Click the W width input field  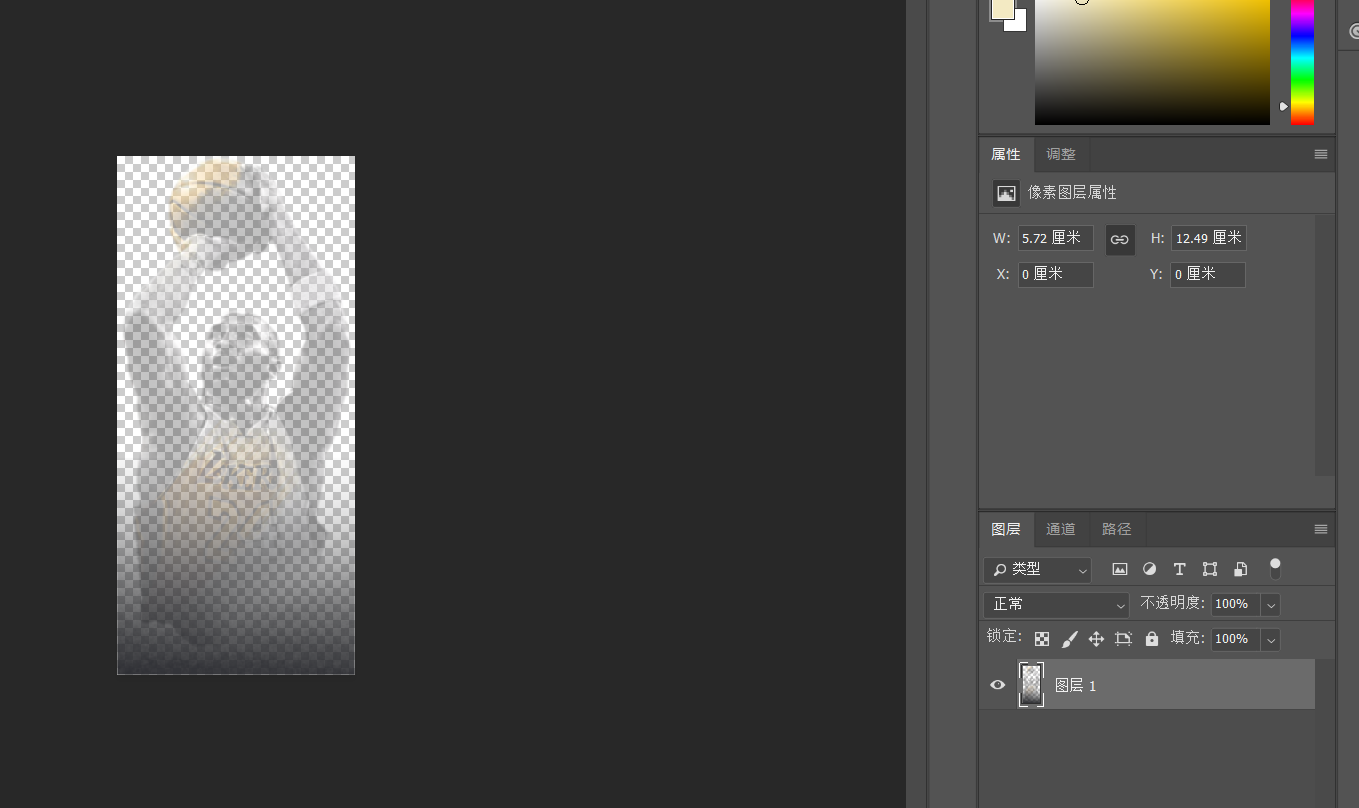point(1055,238)
